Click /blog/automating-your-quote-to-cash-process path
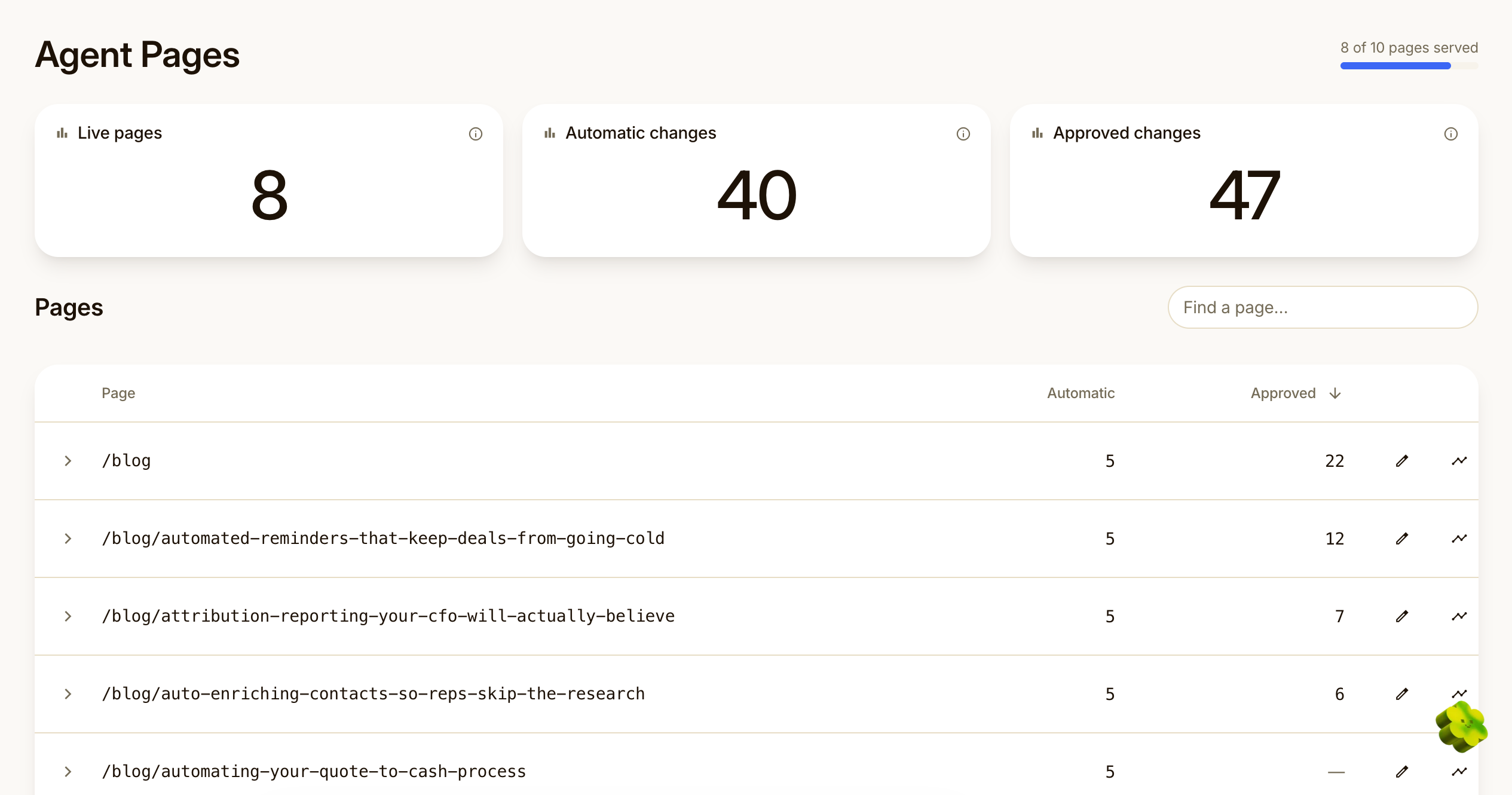The image size is (1512, 795). (314, 772)
